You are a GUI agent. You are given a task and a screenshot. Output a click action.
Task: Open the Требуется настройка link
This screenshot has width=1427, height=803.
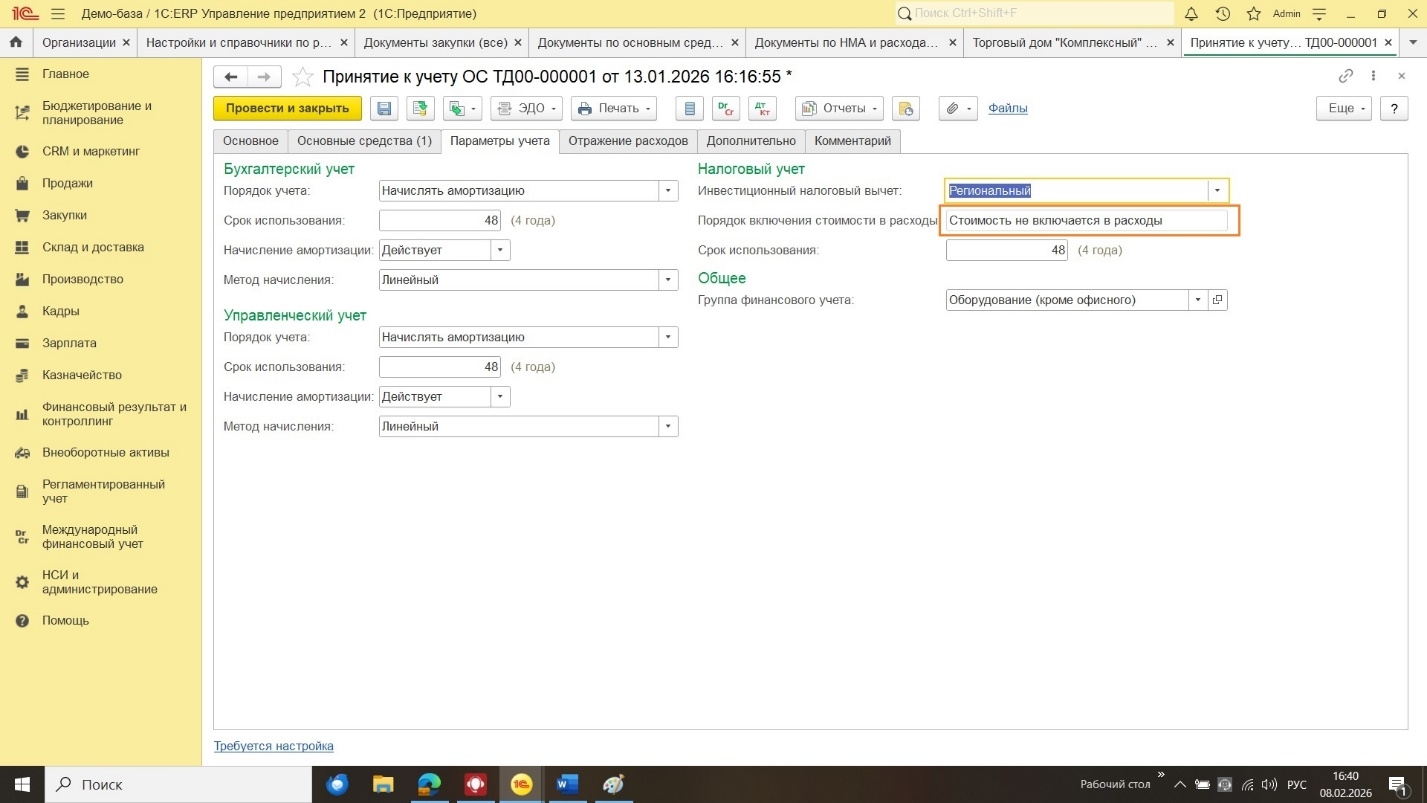point(273,746)
